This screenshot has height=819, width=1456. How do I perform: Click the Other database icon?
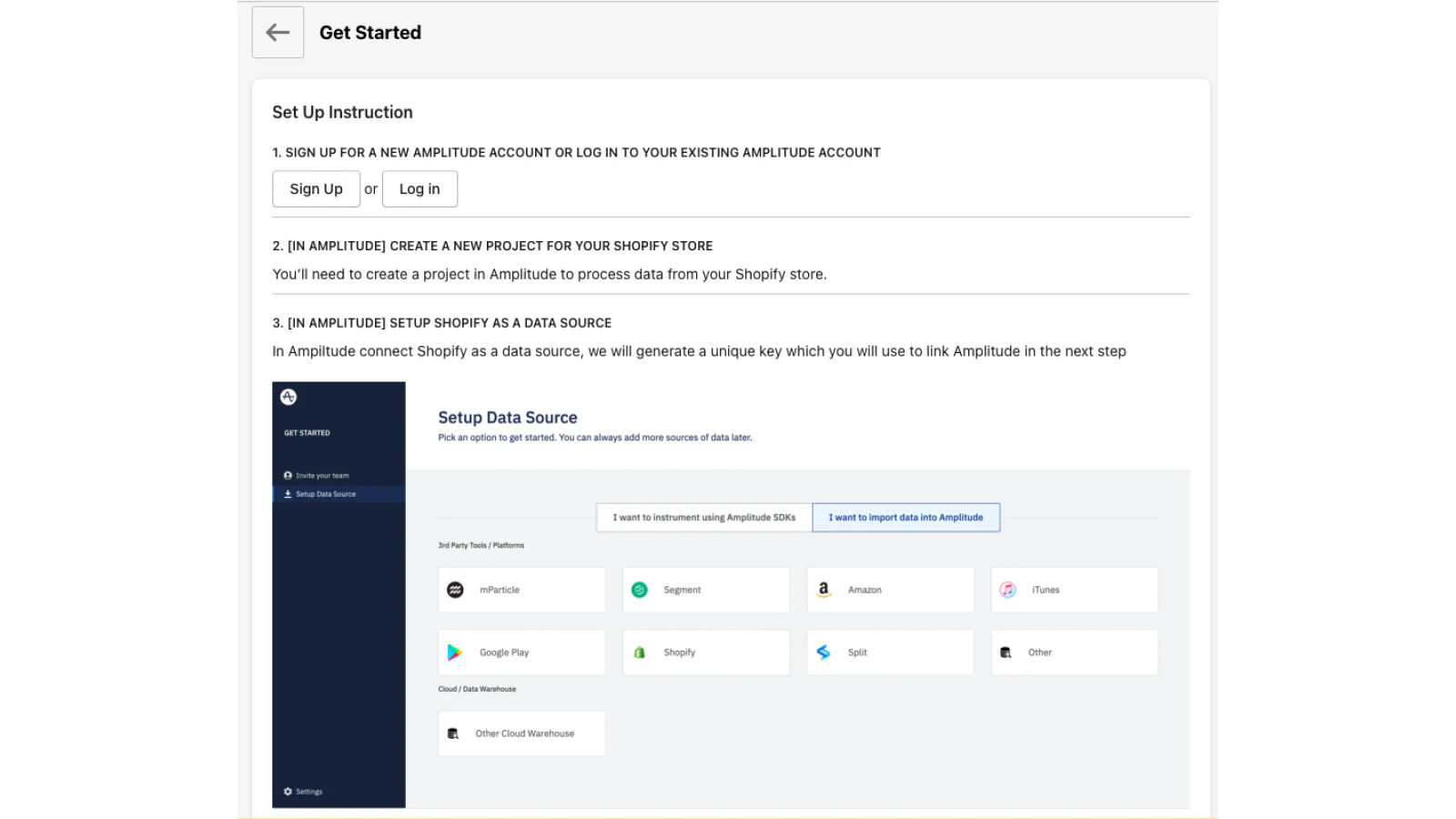pyautogui.click(x=1006, y=652)
